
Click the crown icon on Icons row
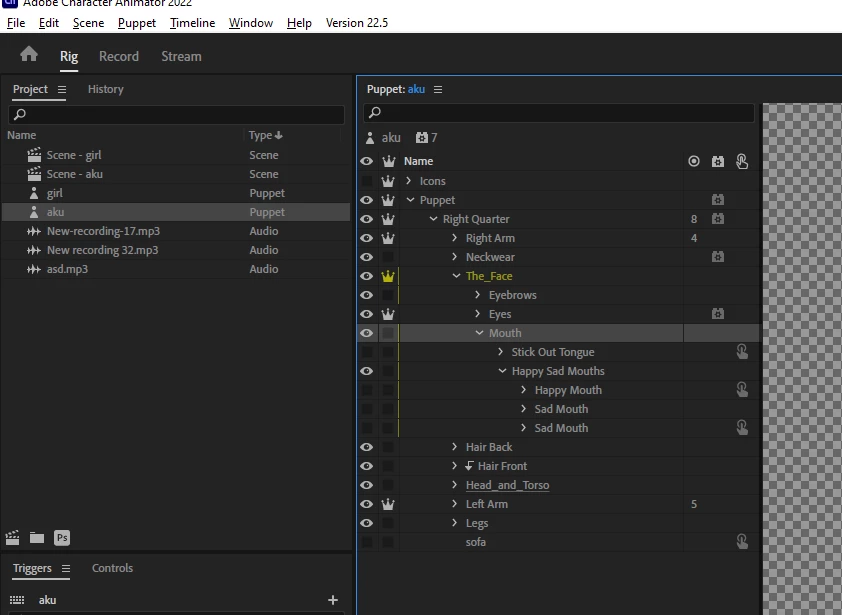pyautogui.click(x=388, y=181)
